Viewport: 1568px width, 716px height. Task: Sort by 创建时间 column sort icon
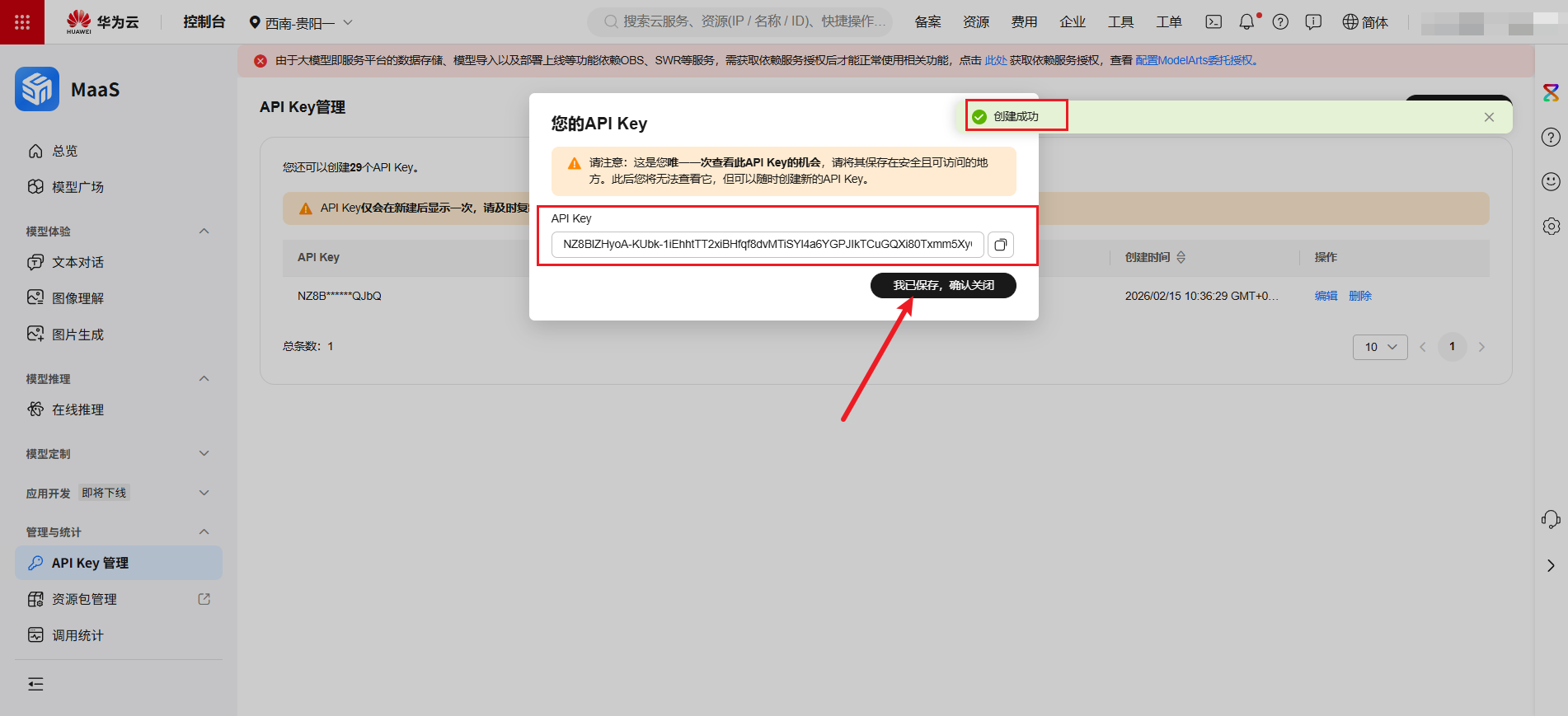coord(1181,257)
